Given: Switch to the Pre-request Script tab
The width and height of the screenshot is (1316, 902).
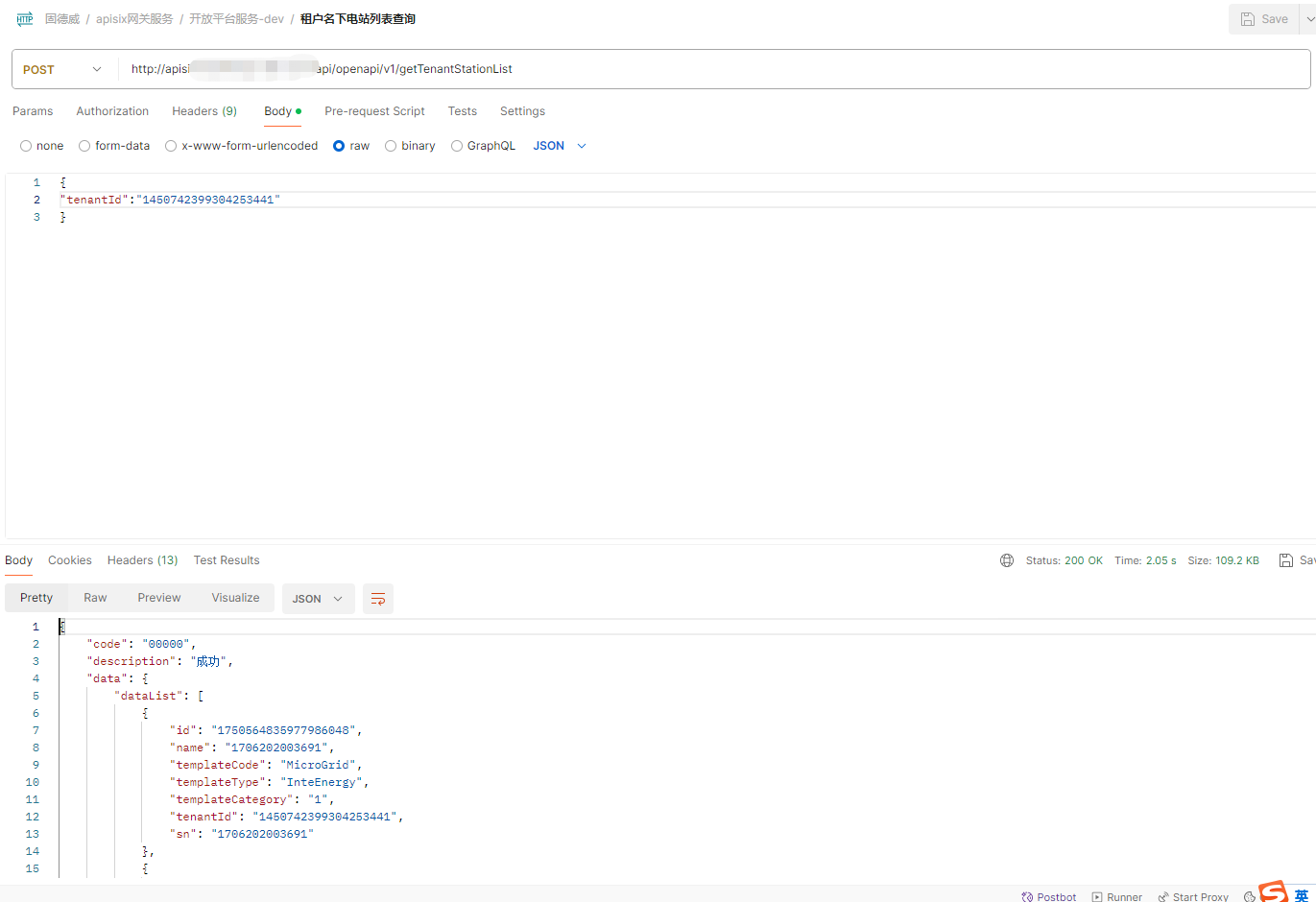Looking at the screenshot, I should point(374,111).
